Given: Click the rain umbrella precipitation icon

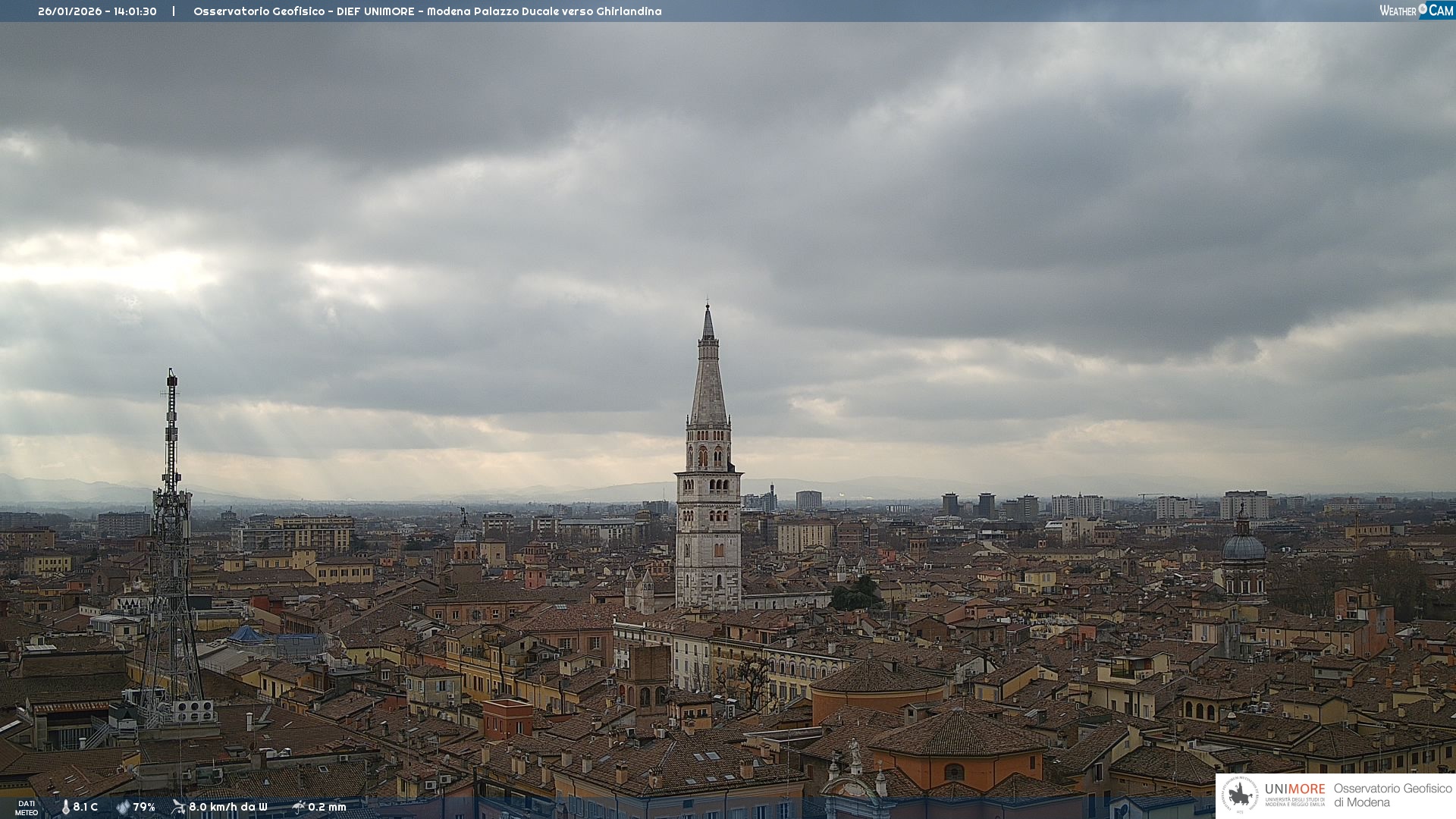Looking at the screenshot, I should 298,807.
